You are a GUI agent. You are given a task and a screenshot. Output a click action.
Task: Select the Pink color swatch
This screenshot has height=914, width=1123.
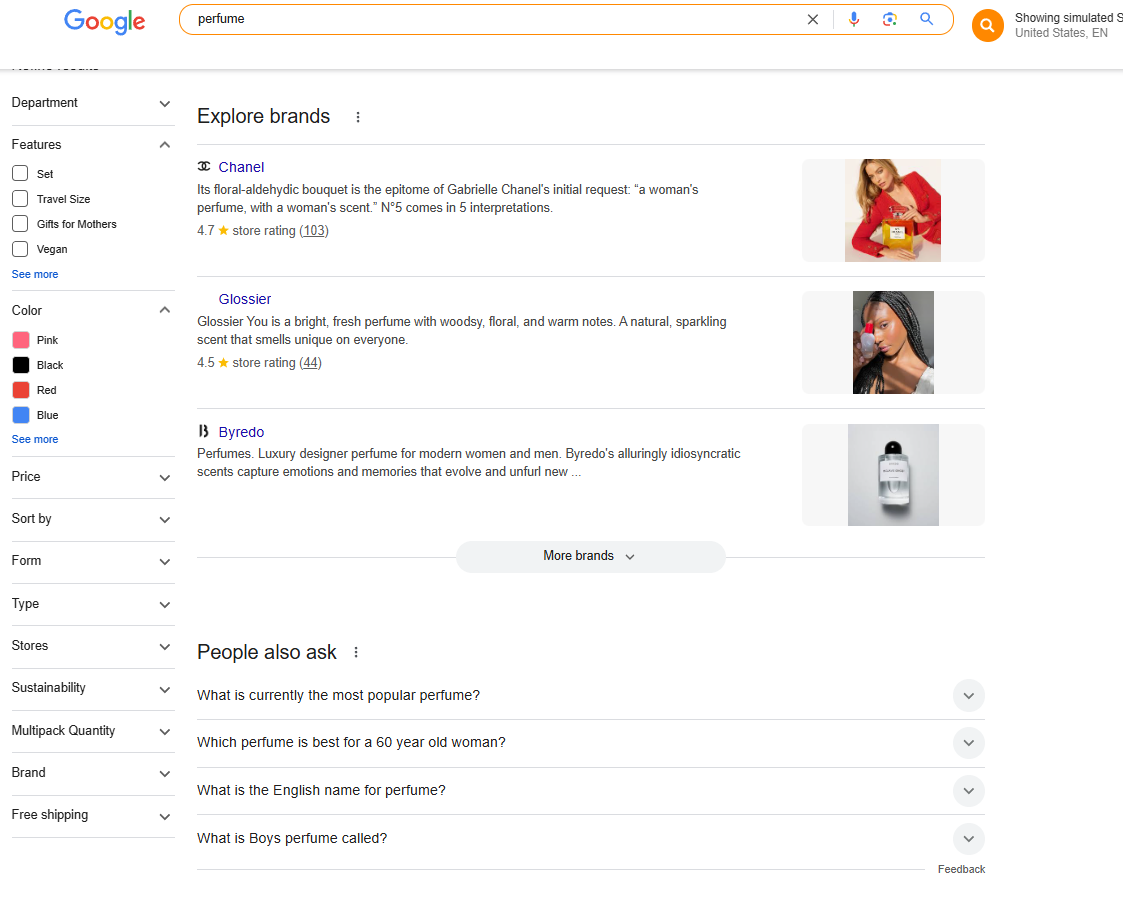(21, 340)
